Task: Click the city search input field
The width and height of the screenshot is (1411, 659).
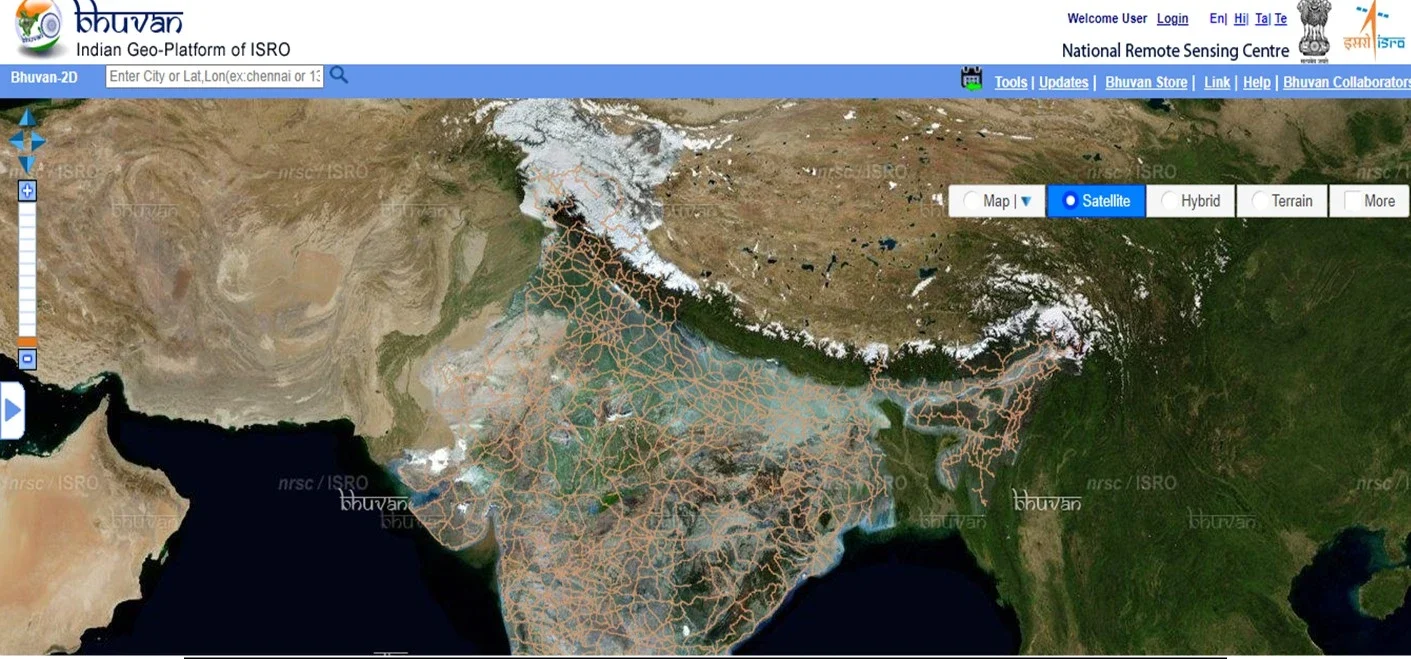Action: tap(215, 76)
